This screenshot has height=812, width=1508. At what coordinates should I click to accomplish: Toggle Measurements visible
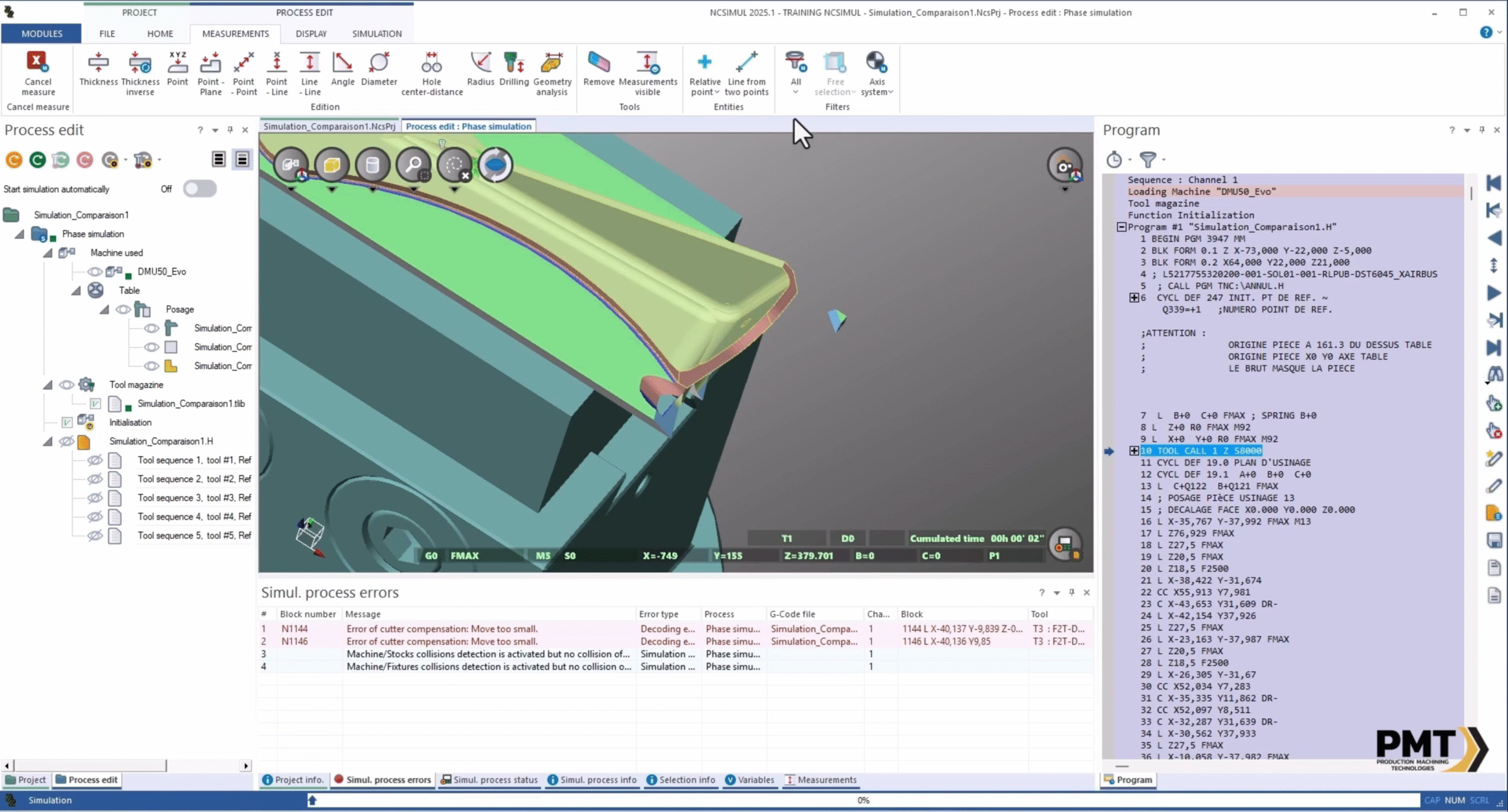pos(648,73)
